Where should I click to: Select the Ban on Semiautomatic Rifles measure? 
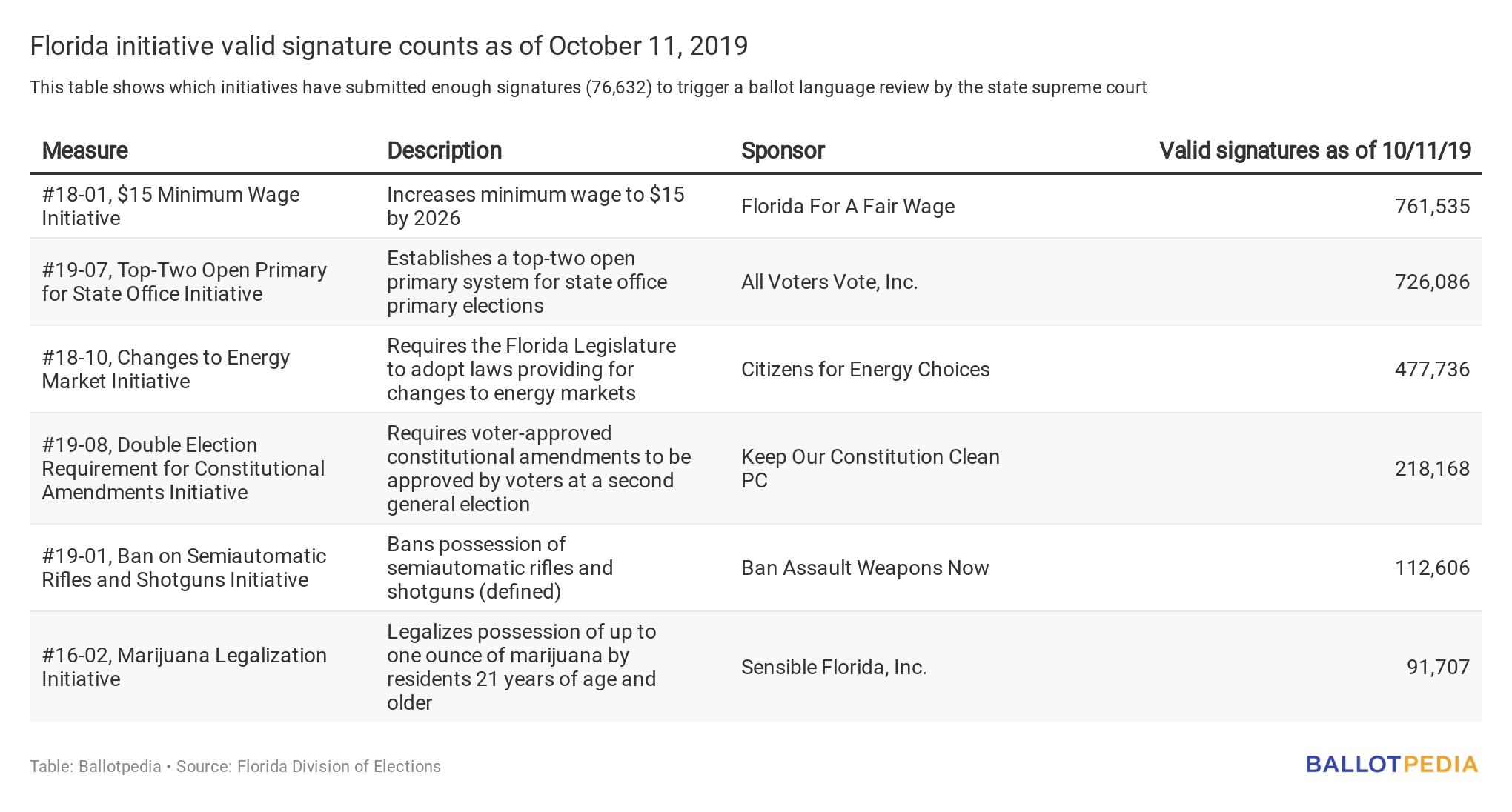coord(184,568)
